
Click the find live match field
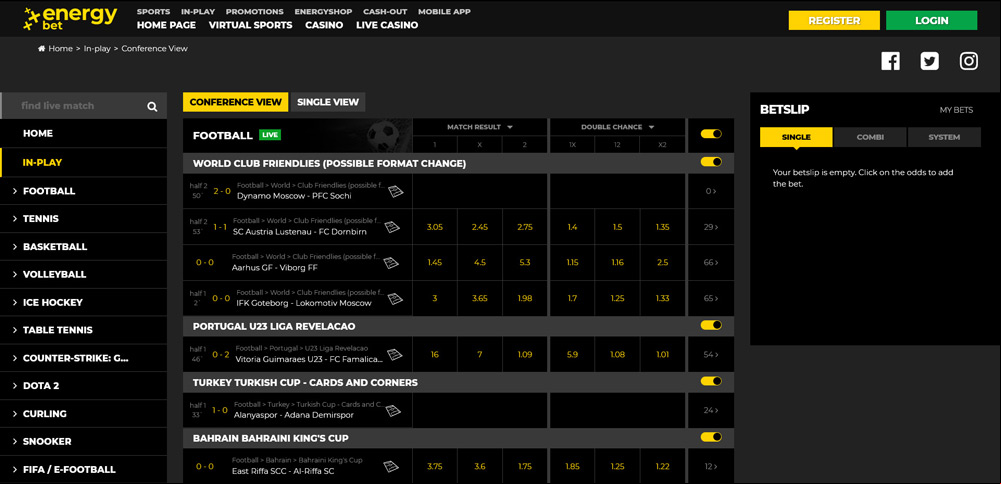coord(83,106)
